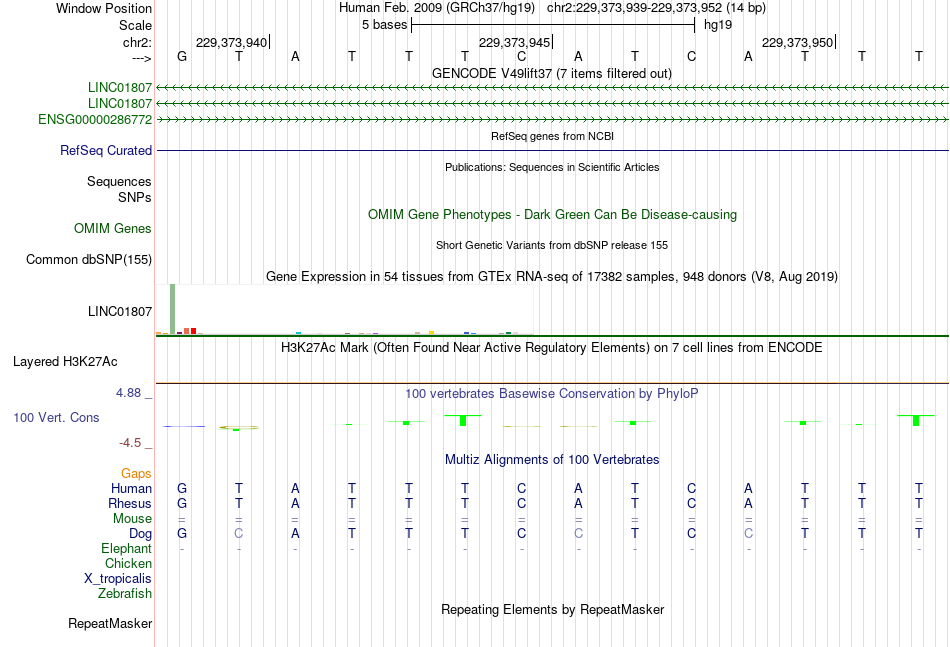
Task: Click the RefSeq Curated blue intron line
Action: pos(552,150)
